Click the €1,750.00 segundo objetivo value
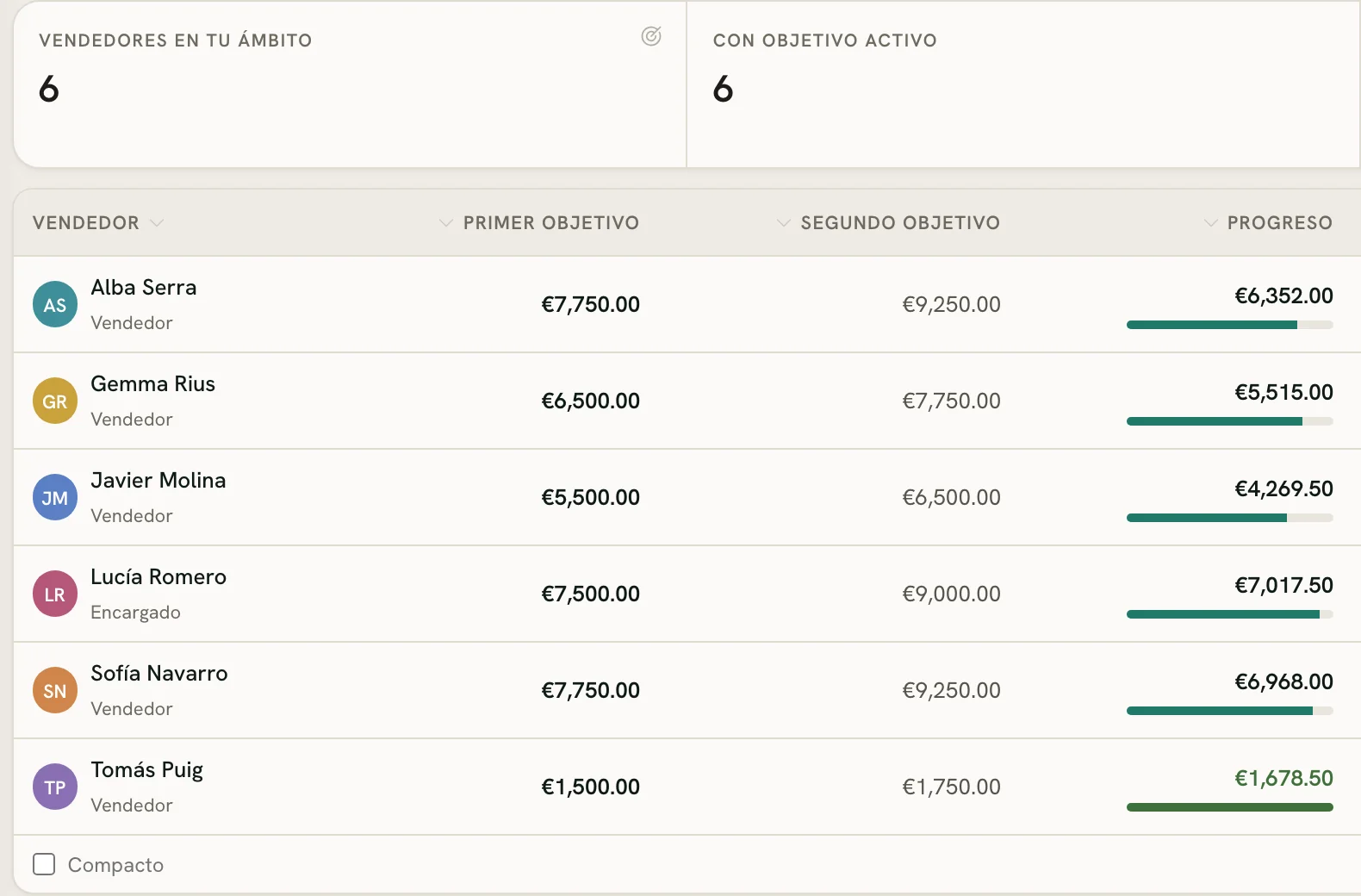Screen dimensions: 1361x896 point(952,787)
